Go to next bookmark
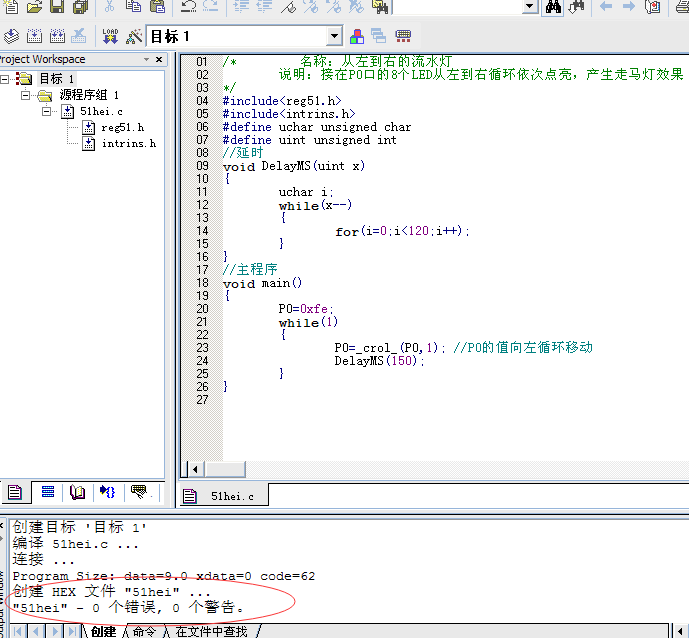Screen dimensions: 689x638 point(311,6)
